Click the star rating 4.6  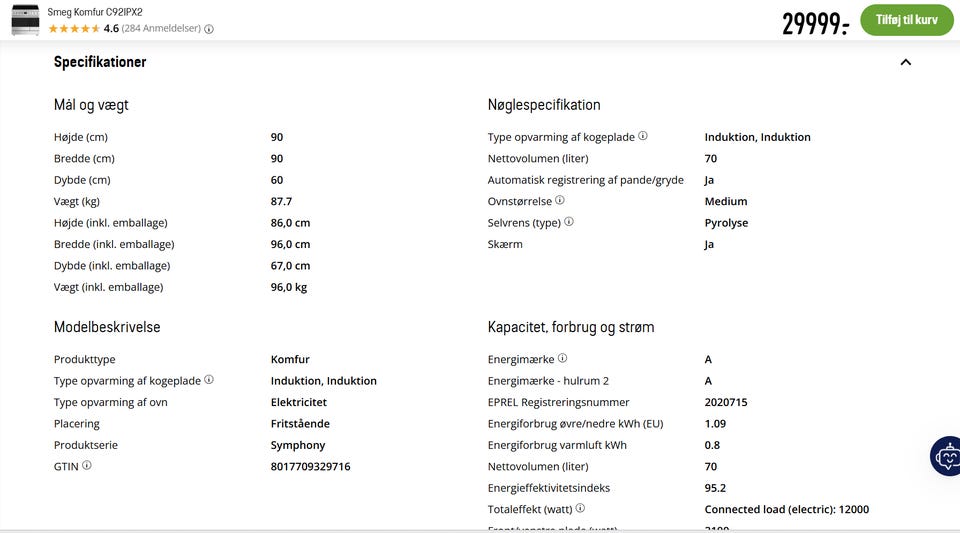[x=84, y=28]
